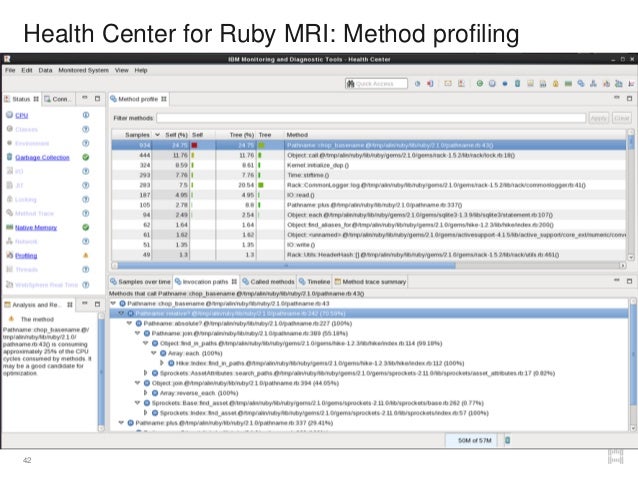Click the Apply filter button
The image size is (638, 479).
click(x=599, y=118)
